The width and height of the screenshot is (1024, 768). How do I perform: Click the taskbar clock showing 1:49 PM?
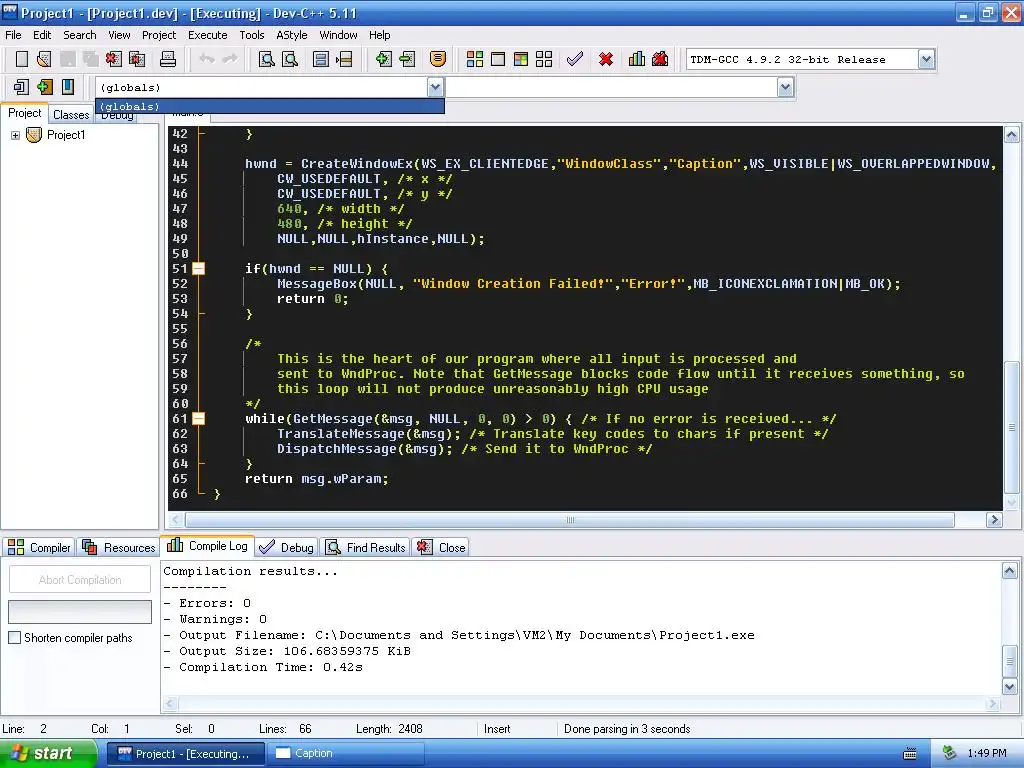[x=987, y=753]
